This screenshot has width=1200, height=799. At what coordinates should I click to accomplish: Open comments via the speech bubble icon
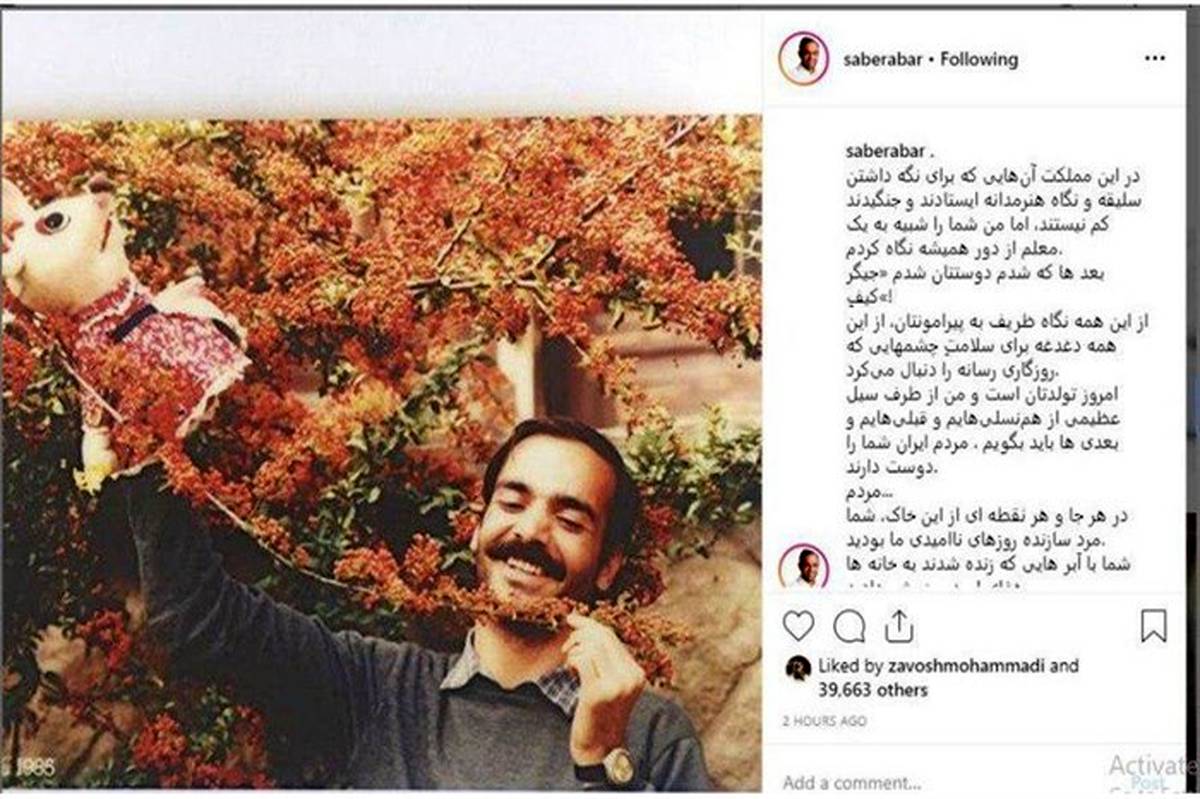click(x=849, y=626)
